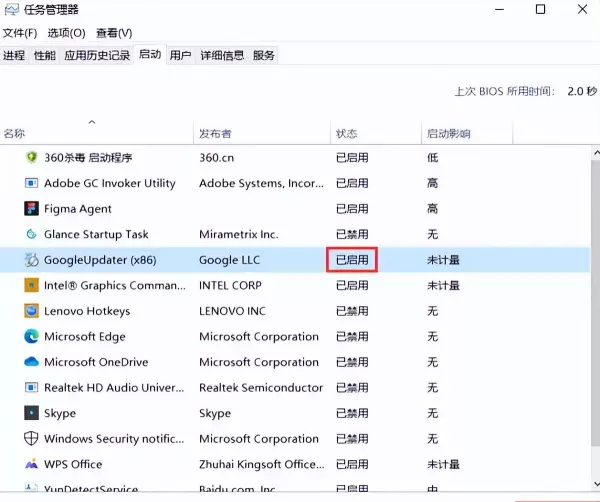Click the Mirametrix Inc. publisher cell

239,234
